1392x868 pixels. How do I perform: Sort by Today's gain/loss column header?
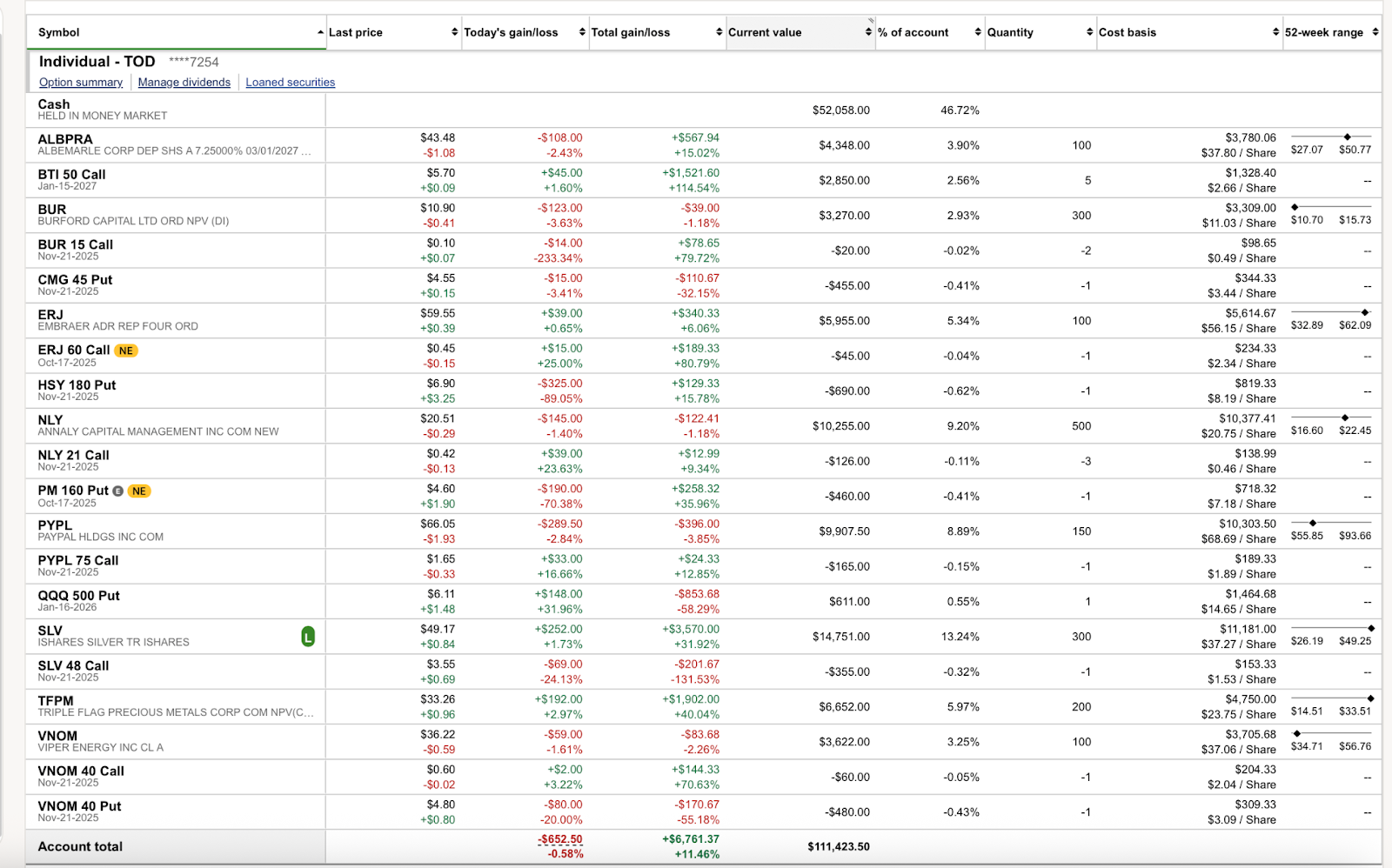[511, 32]
